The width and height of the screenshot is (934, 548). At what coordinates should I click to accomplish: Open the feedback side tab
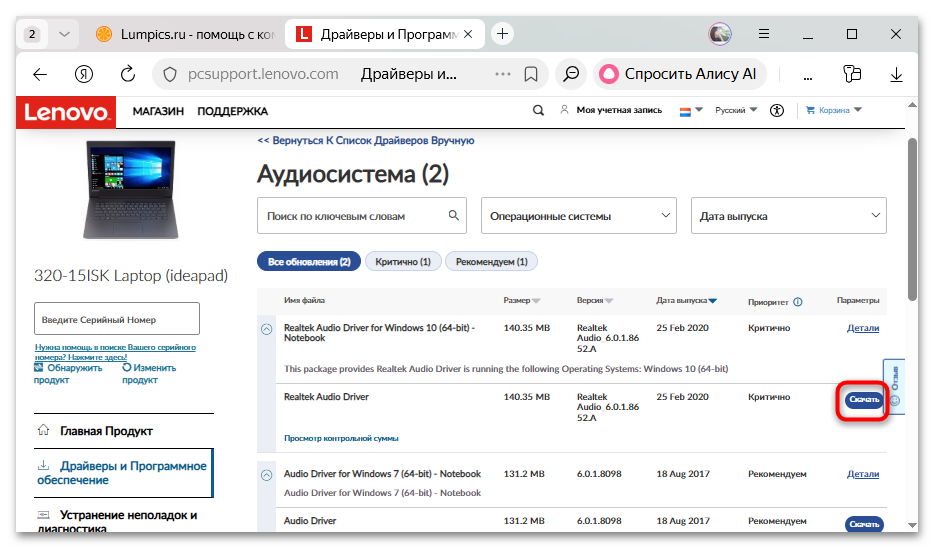click(894, 387)
